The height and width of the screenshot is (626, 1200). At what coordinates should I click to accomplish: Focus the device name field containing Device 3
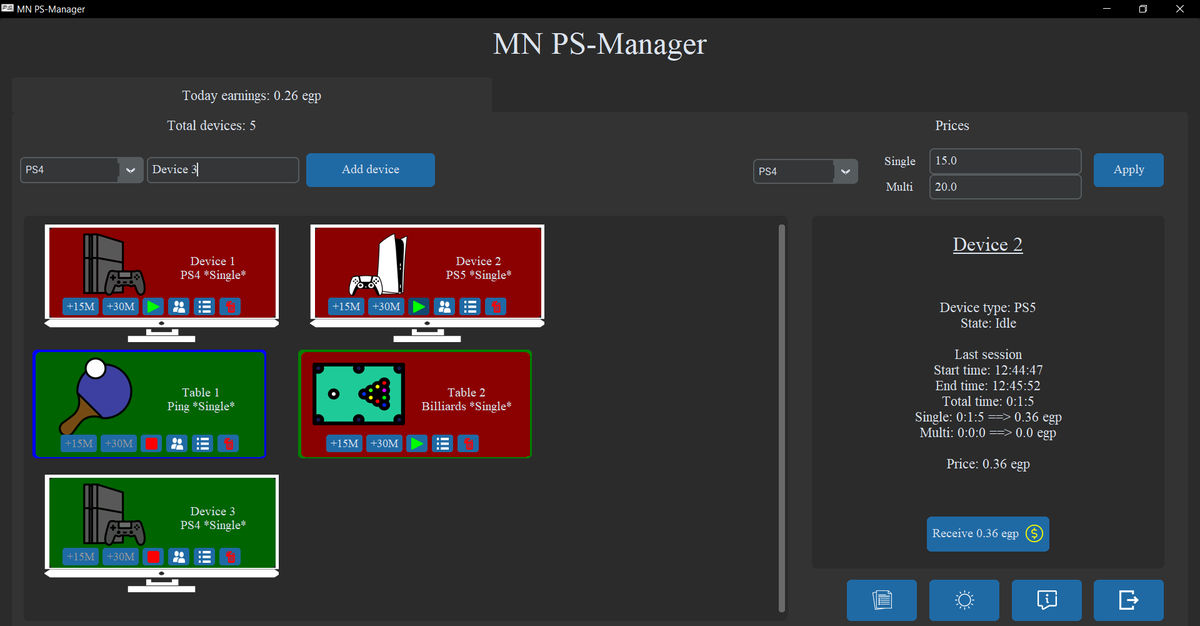[223, 170]
